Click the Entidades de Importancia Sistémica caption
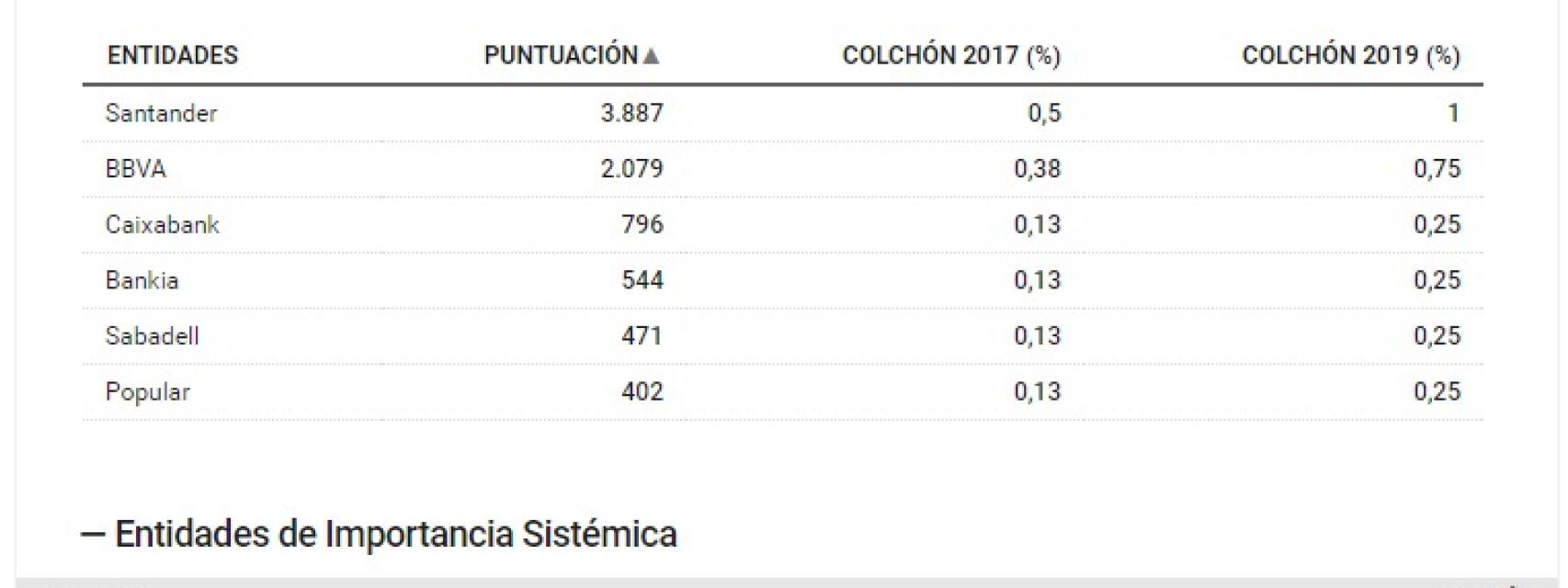The height and width of the screenshot is (588, 1568). tap(395, 534)
